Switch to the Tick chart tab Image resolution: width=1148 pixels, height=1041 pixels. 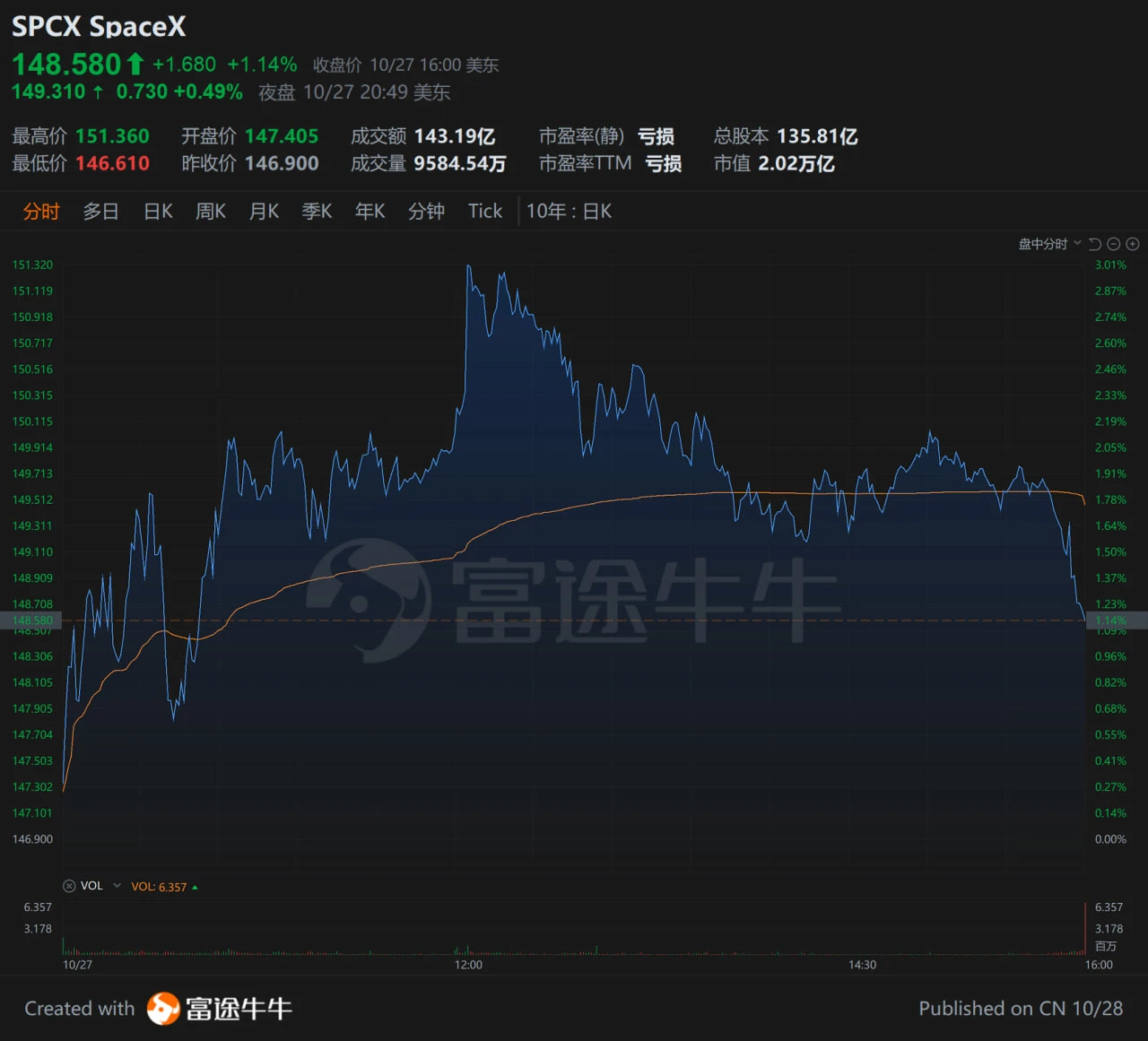(485, 212)
